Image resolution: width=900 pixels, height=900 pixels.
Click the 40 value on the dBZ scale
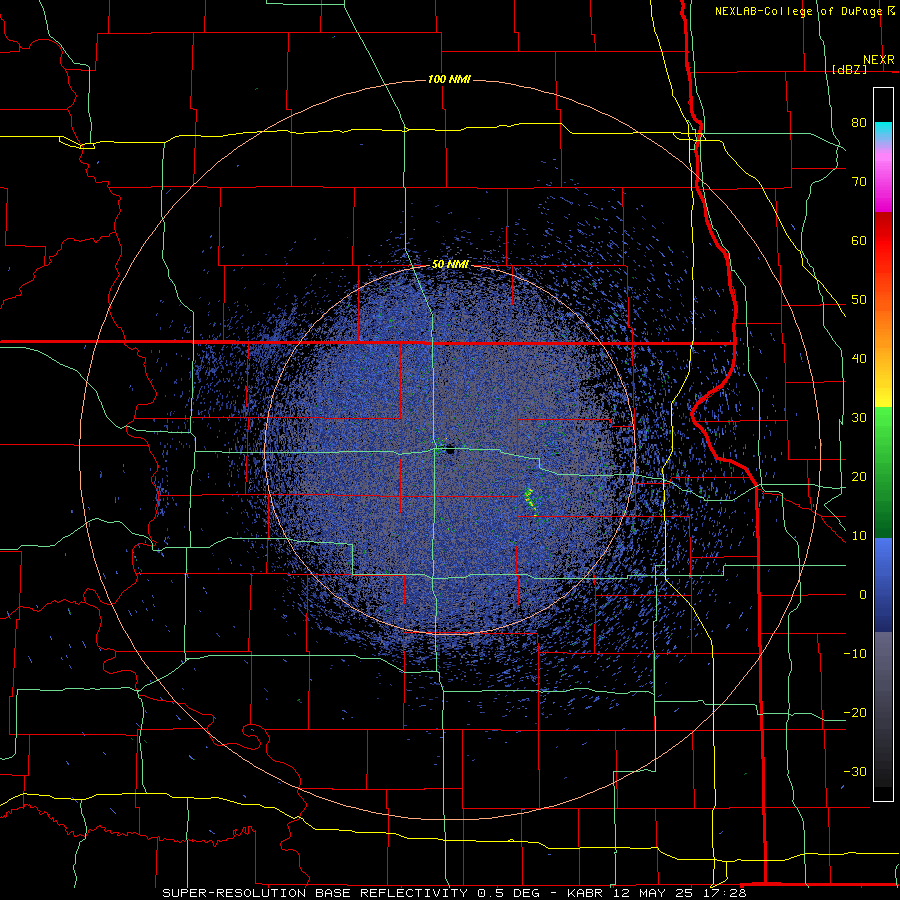[x=859, y=359]
